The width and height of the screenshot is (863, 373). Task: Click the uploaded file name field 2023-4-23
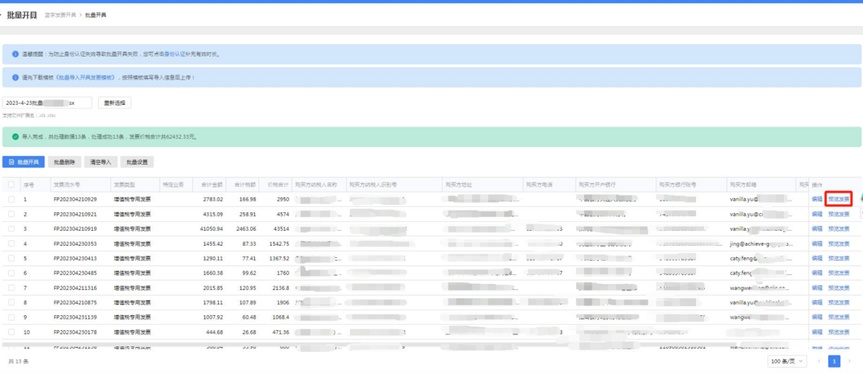[47, 103]
